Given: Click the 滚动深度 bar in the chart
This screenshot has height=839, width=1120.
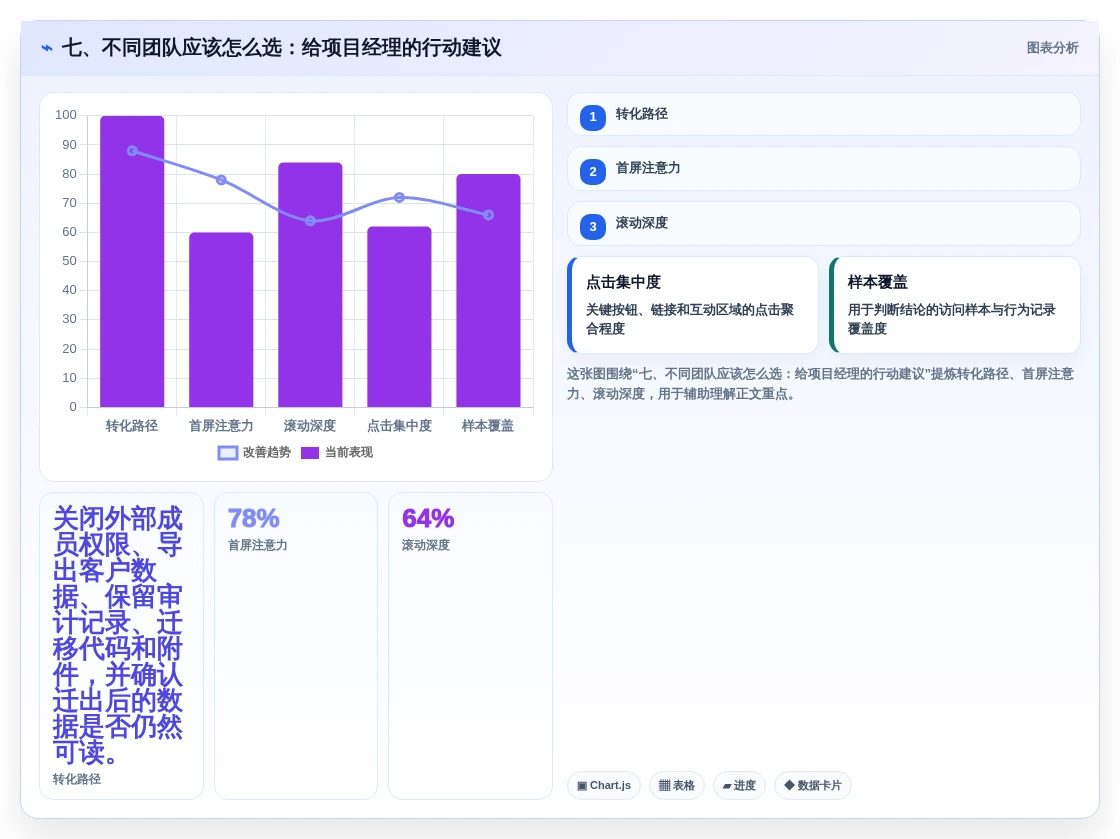Looking at the screenshot, I should pos(310,285).
